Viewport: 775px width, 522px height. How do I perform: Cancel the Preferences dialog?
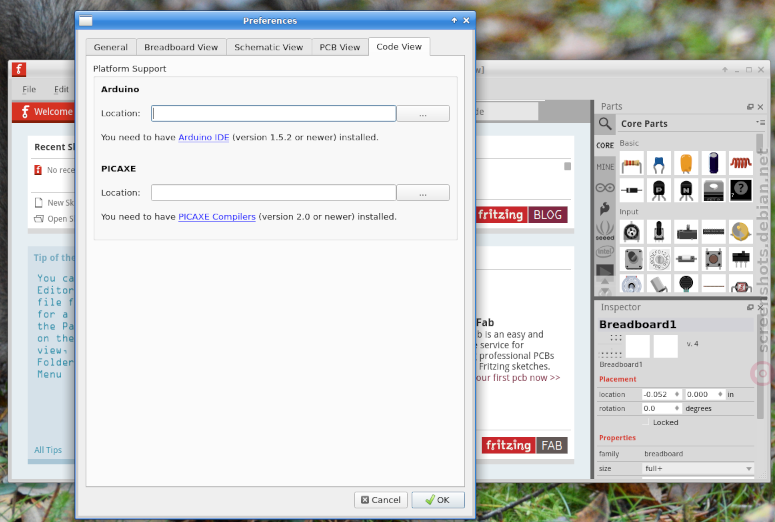381,500
